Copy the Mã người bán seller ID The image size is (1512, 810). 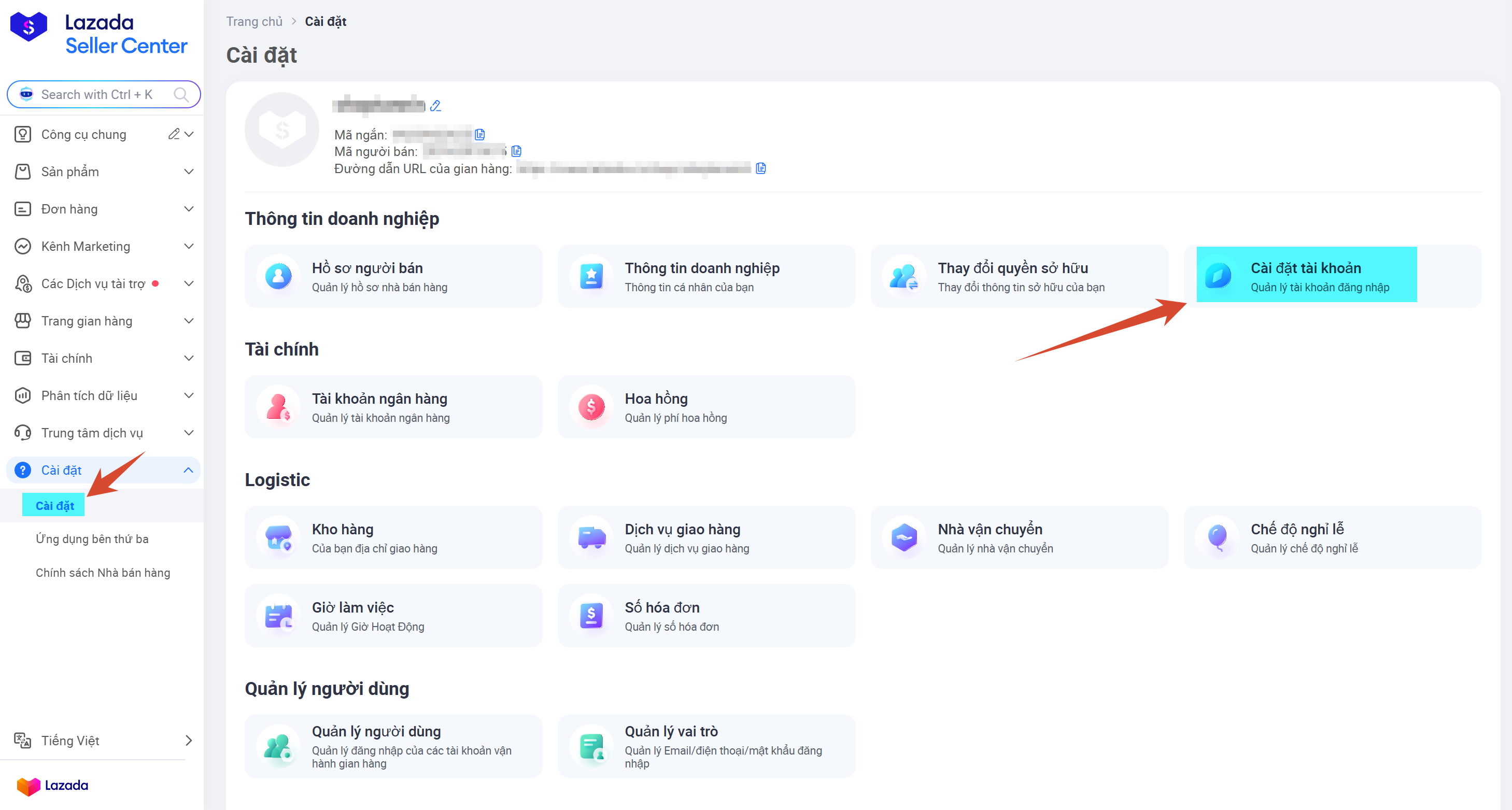516,151
